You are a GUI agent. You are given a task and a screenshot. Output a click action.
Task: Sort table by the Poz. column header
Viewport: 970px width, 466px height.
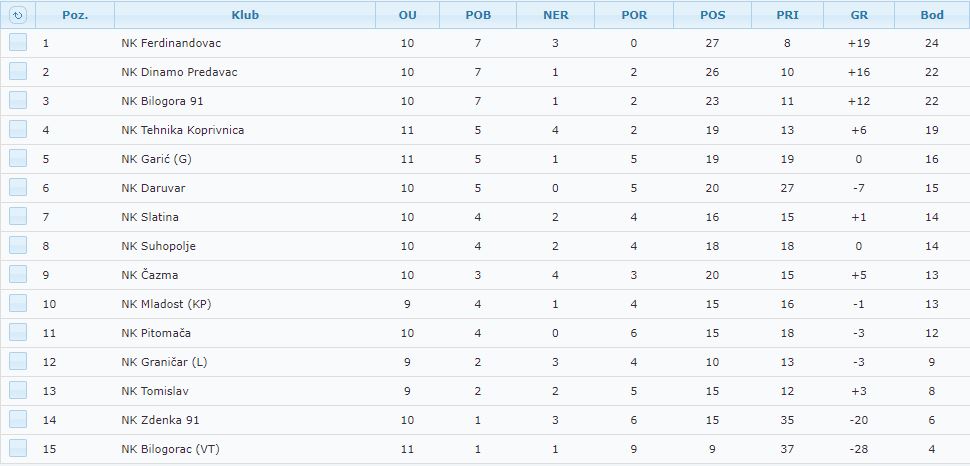(x=75, y=15)
